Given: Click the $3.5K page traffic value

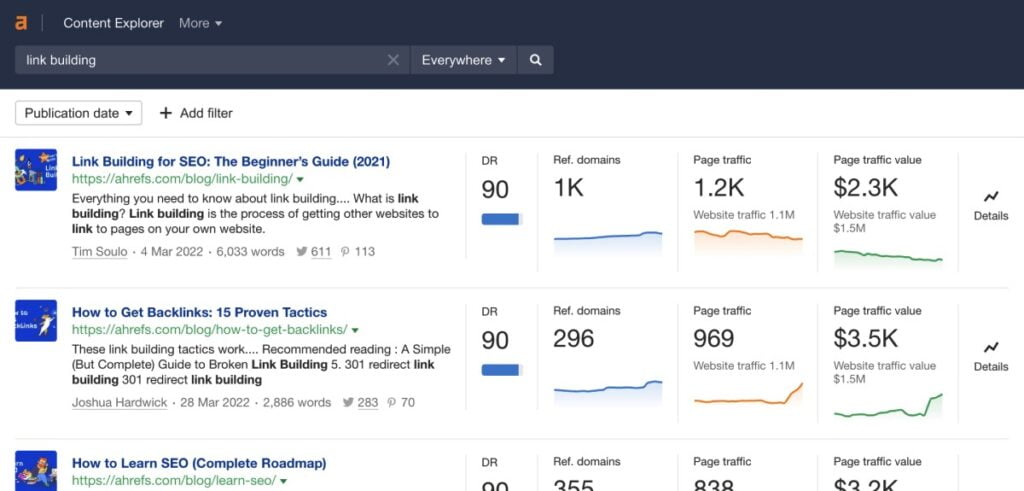Looking at the screenshot, I should pyautogui.click(x=867, y=339).
